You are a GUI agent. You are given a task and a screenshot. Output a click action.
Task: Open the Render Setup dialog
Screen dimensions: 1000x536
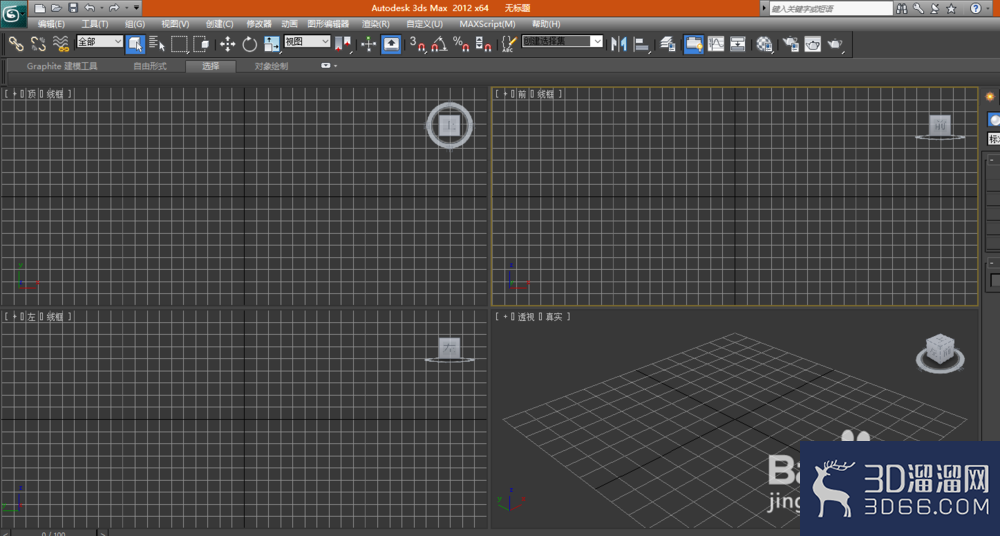(791, 43)
